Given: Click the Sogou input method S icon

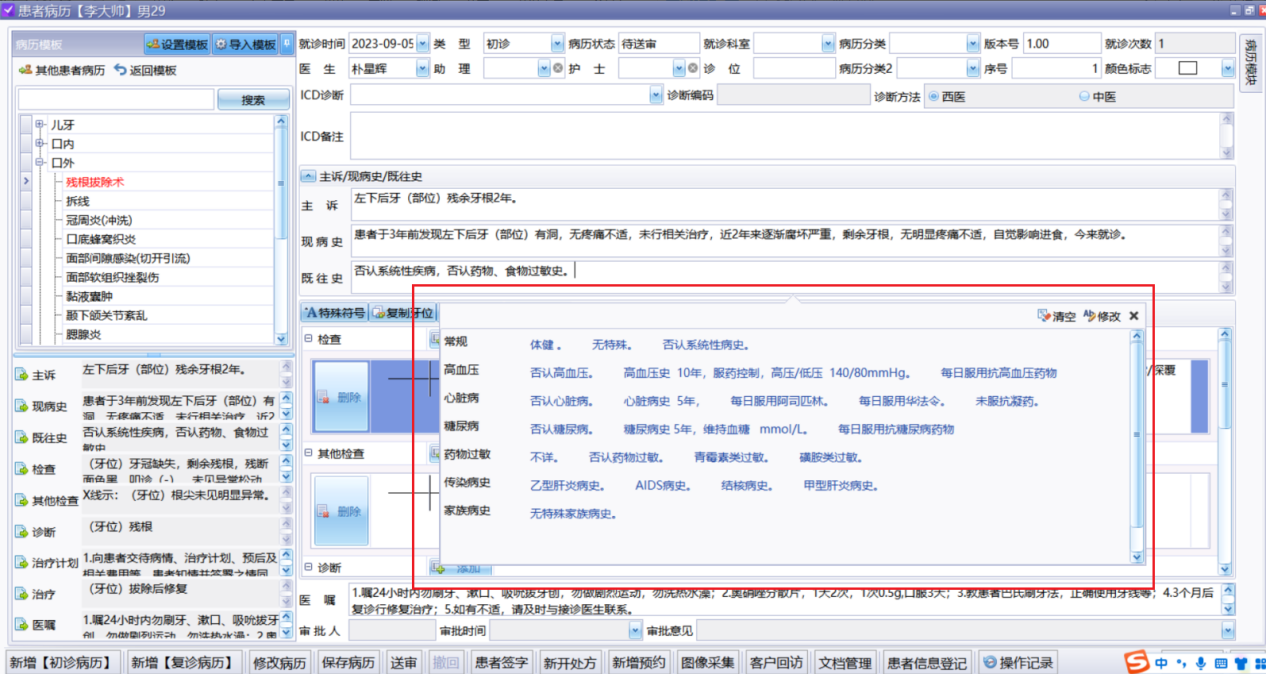Looking at the screenshot, I should click(1136, 662).
